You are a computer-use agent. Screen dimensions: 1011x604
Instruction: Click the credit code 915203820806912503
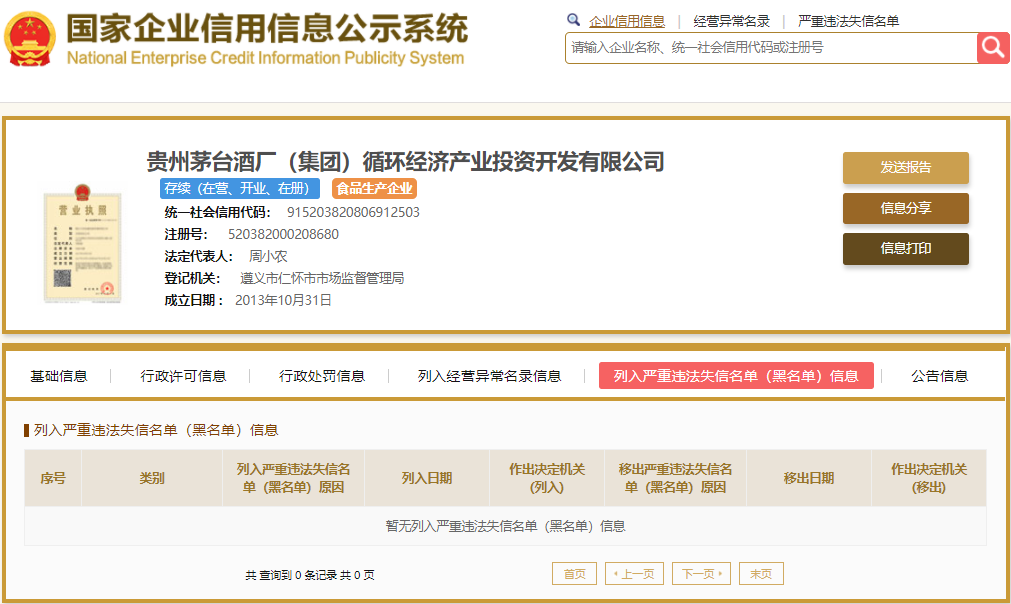[353, 213]
